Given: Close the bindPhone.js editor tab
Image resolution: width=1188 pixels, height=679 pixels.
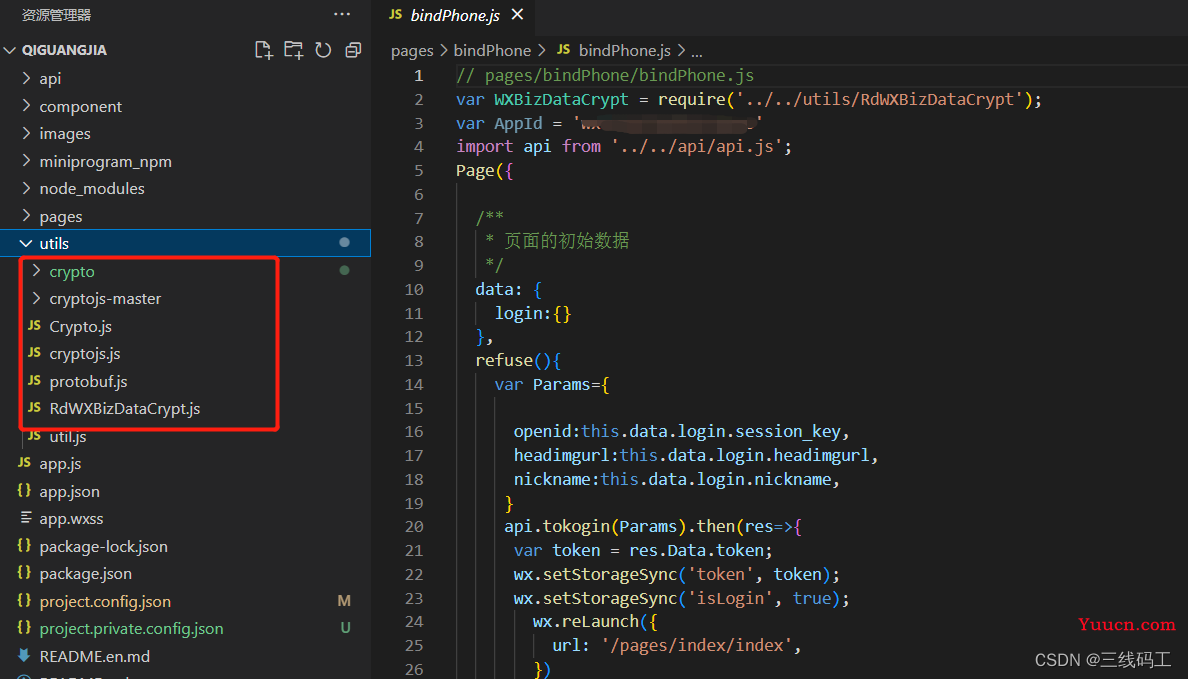Looking at the screenshot, I should [517, 14].
